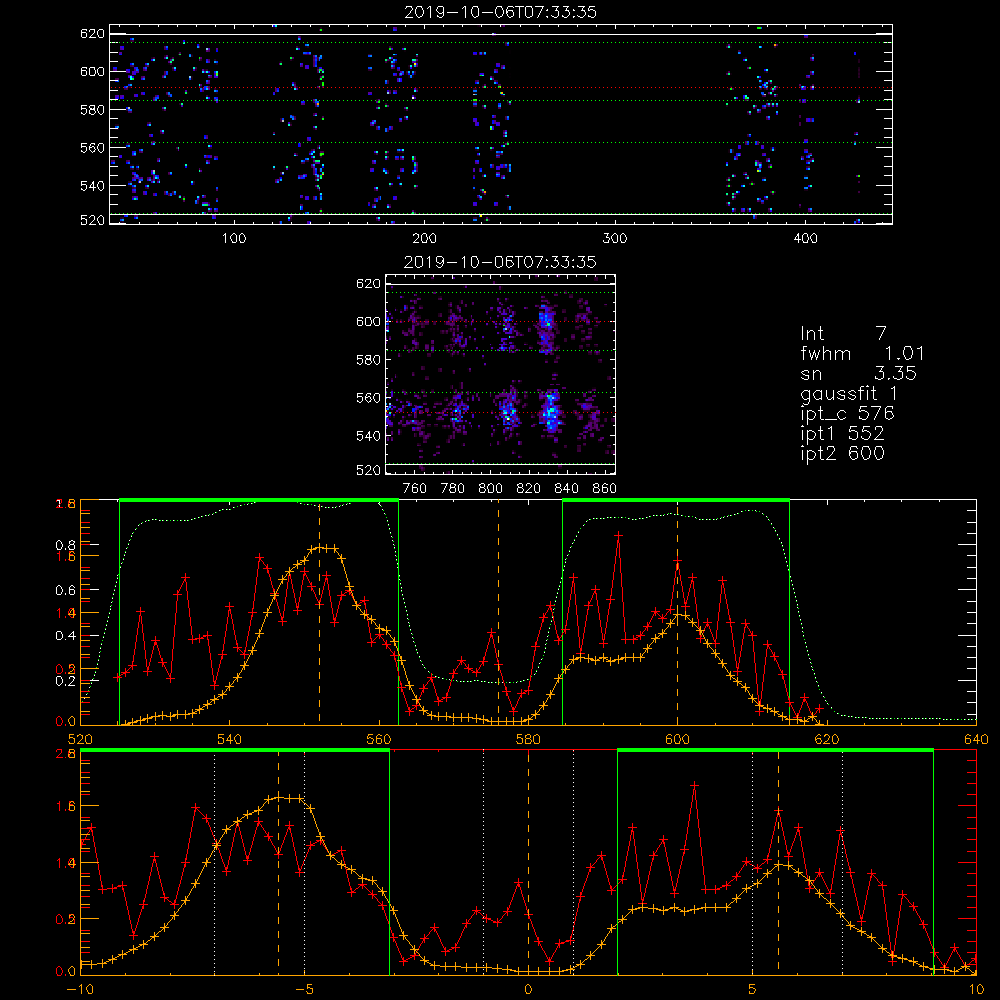Click the top plot title 2019-10-06T07:33:35
This screenshot has width=1000, height=1000.
(501, 12)
